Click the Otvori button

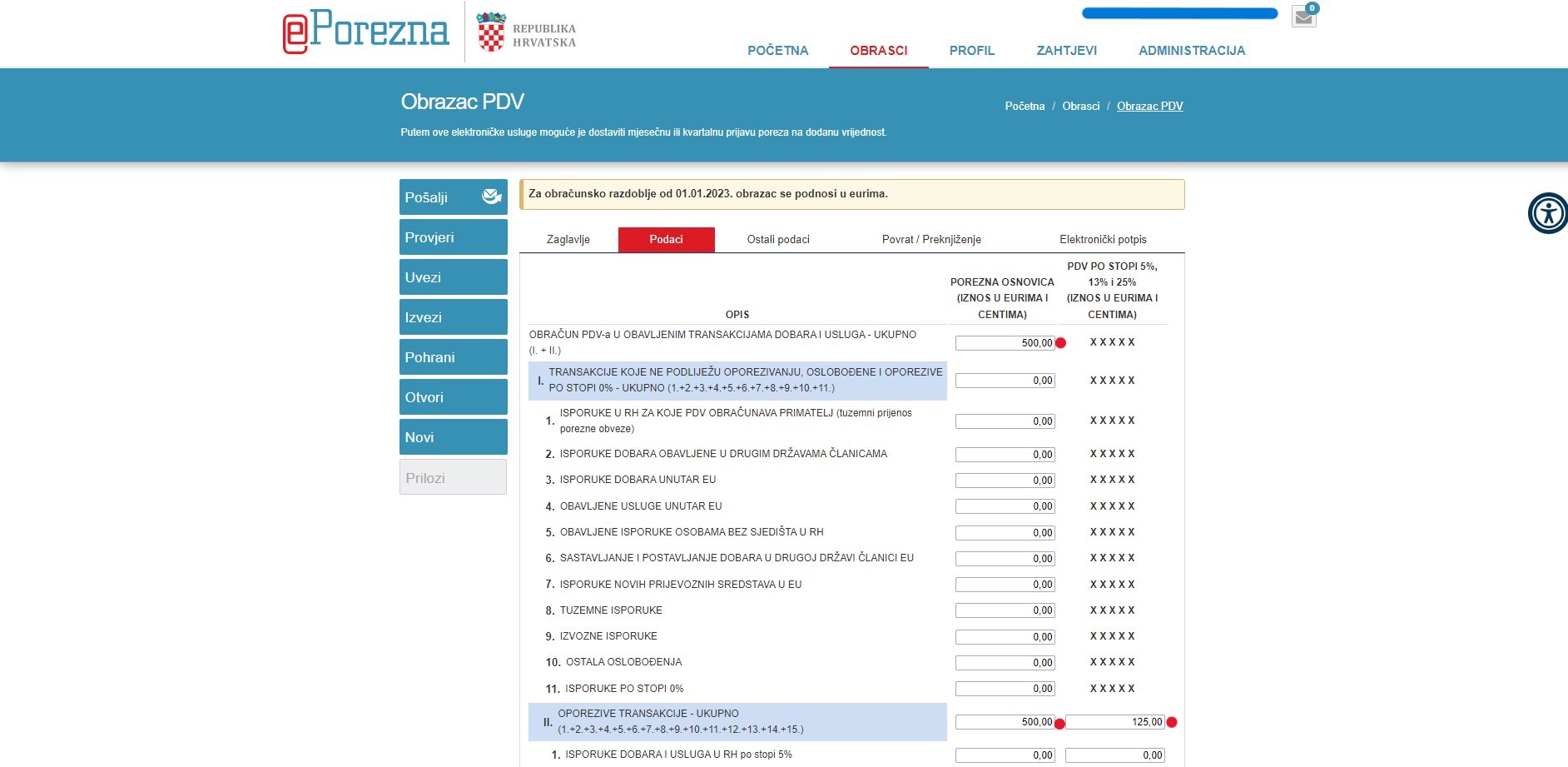tap(453, 397)
